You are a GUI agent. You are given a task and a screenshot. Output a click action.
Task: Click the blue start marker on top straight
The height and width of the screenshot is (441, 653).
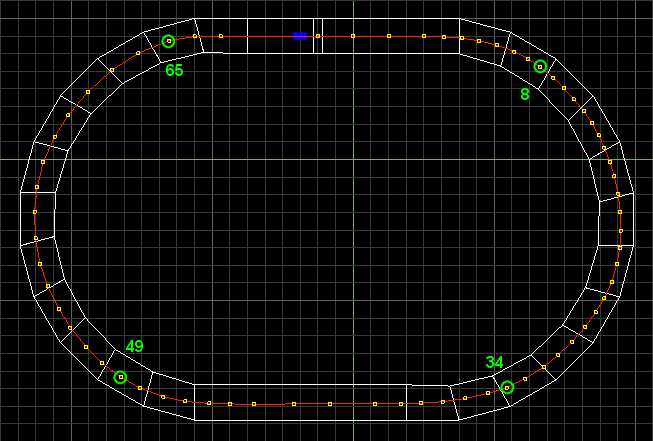point(300,36)
